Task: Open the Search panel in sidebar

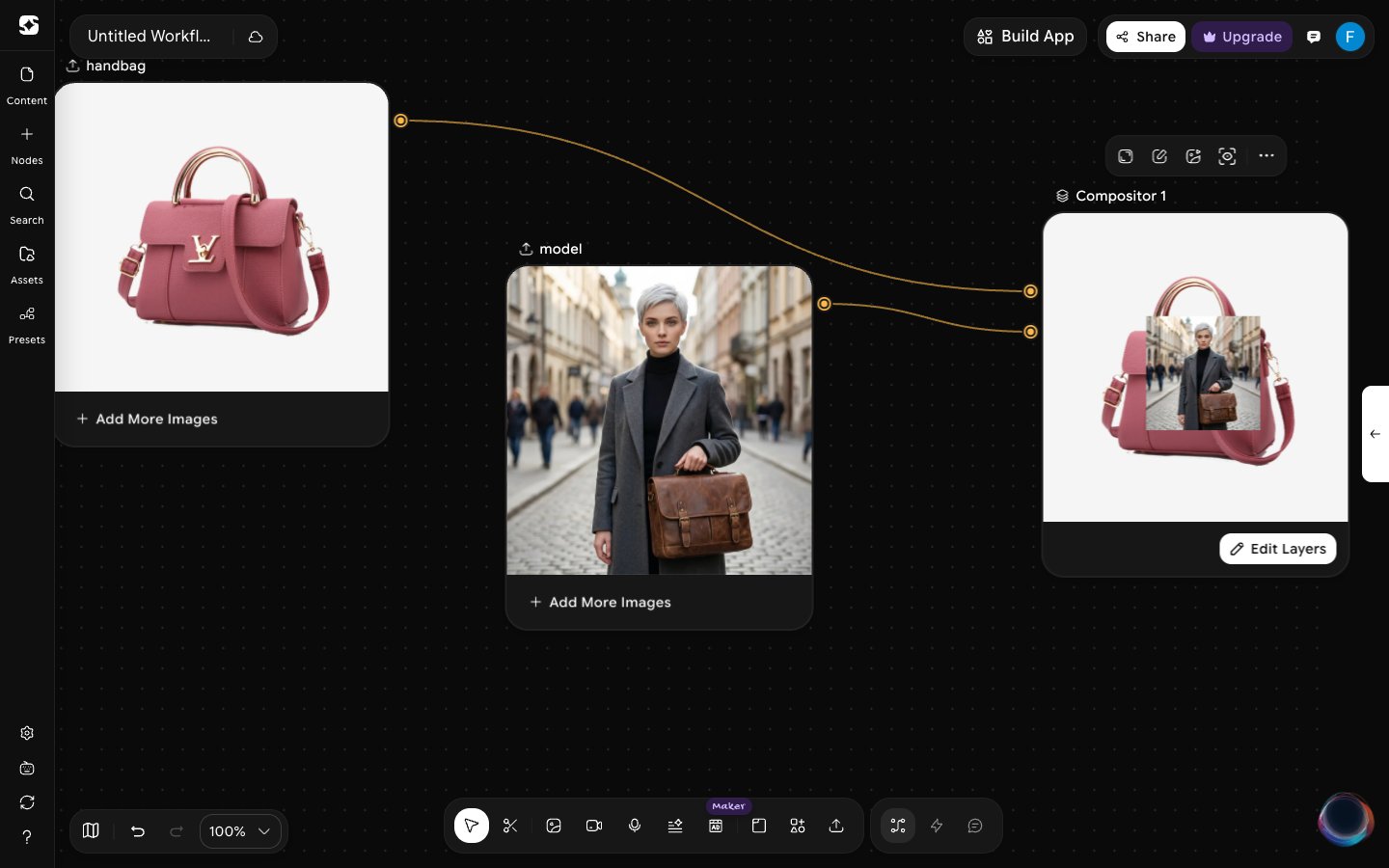Action: [x=27, y=205]
